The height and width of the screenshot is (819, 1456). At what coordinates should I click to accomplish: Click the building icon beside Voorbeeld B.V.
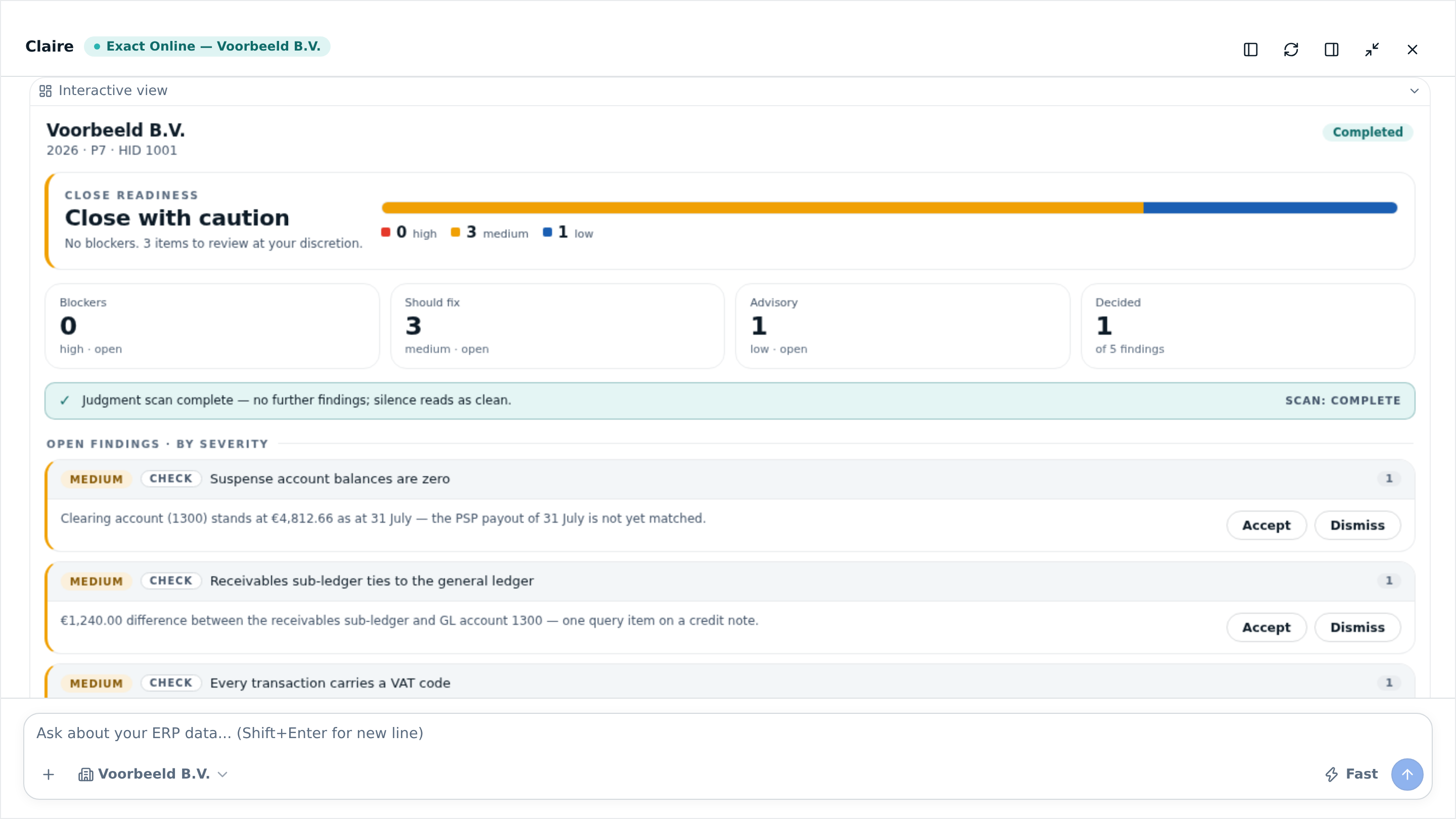click(85, 775)
